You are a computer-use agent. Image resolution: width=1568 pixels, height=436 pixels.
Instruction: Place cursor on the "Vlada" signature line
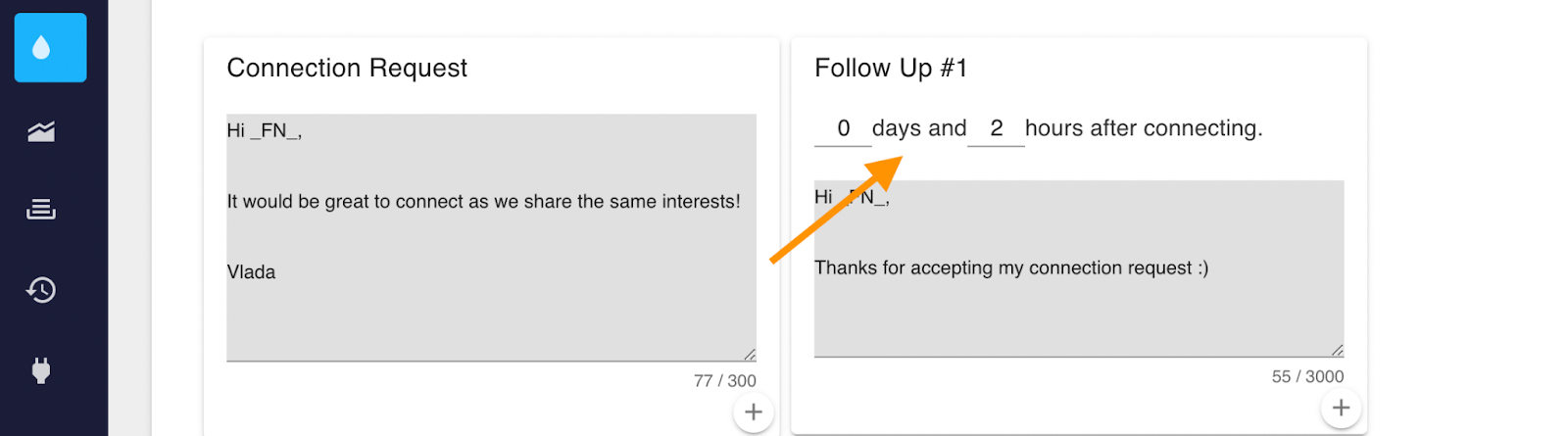252,272
